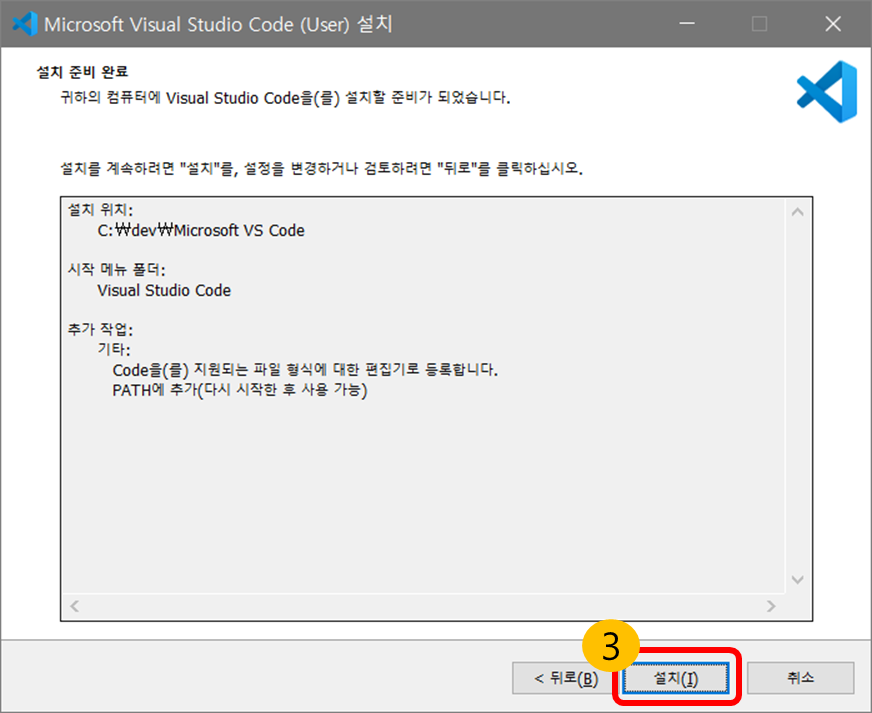Click the 'Visual Studio Code' start menu folder text

click(x=164, y=290)
